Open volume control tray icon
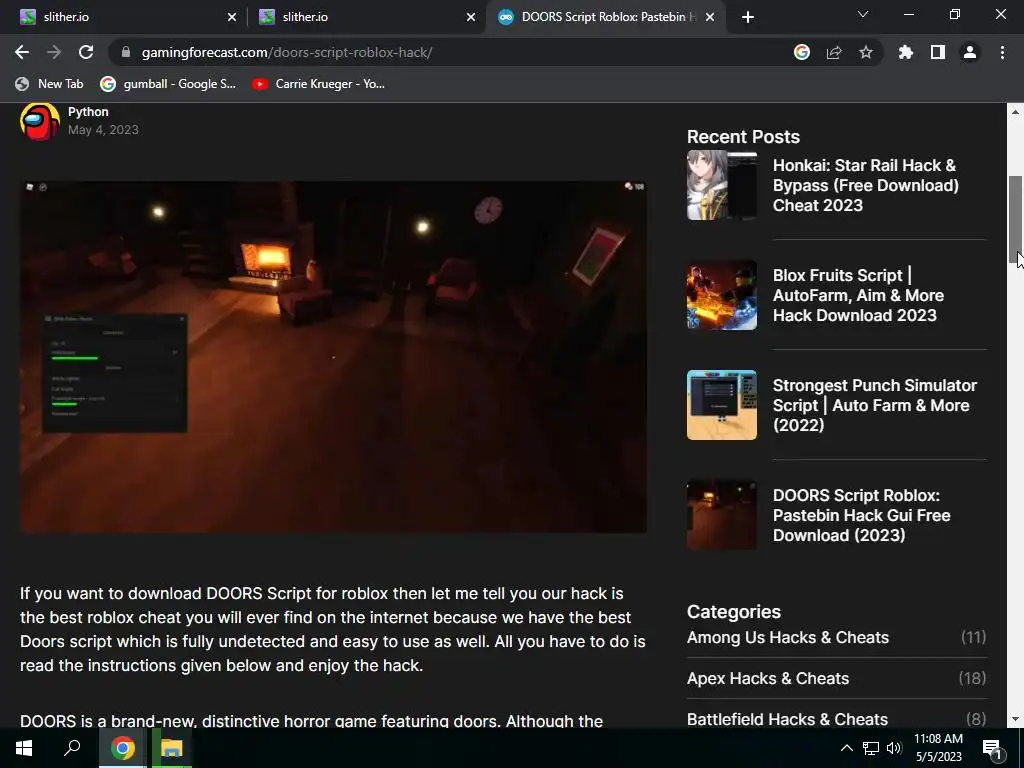Screen dimensions: 1024x768 coord(894,748)
